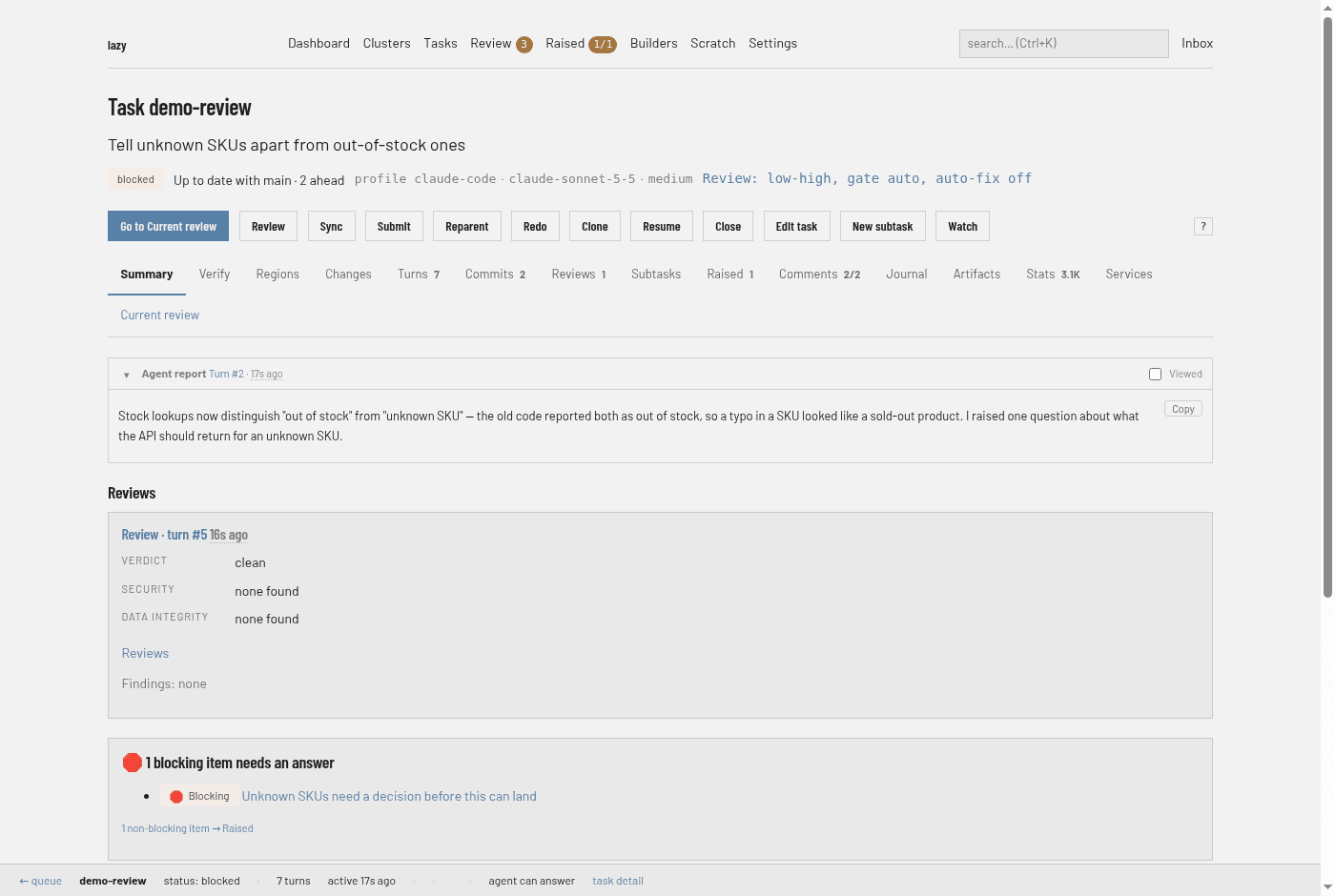This screenshot has height=896, width=1335.
Task: Open task detail link in status bar
Action: coord(618,882)
